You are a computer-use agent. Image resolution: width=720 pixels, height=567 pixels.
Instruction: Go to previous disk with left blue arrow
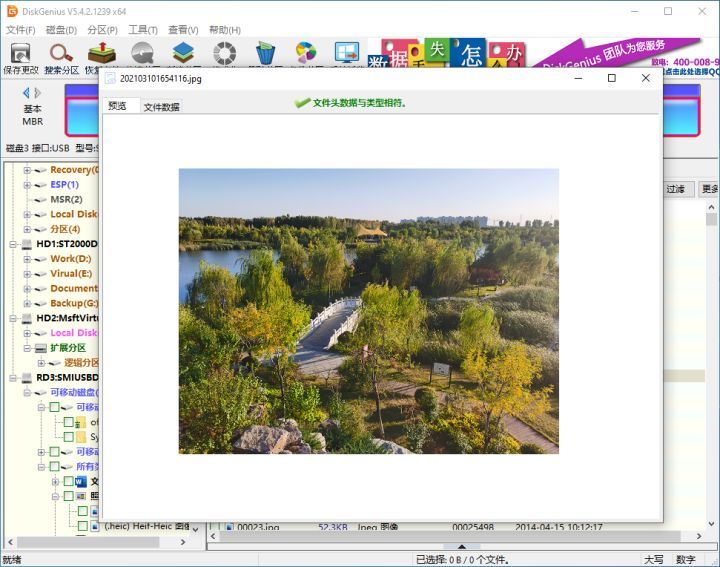[x=26, y=93]
